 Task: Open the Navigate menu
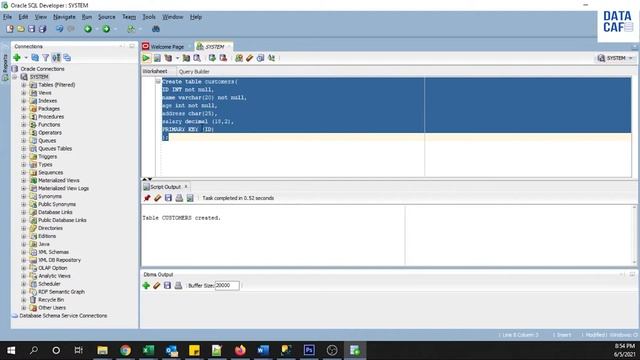(64, 17)
